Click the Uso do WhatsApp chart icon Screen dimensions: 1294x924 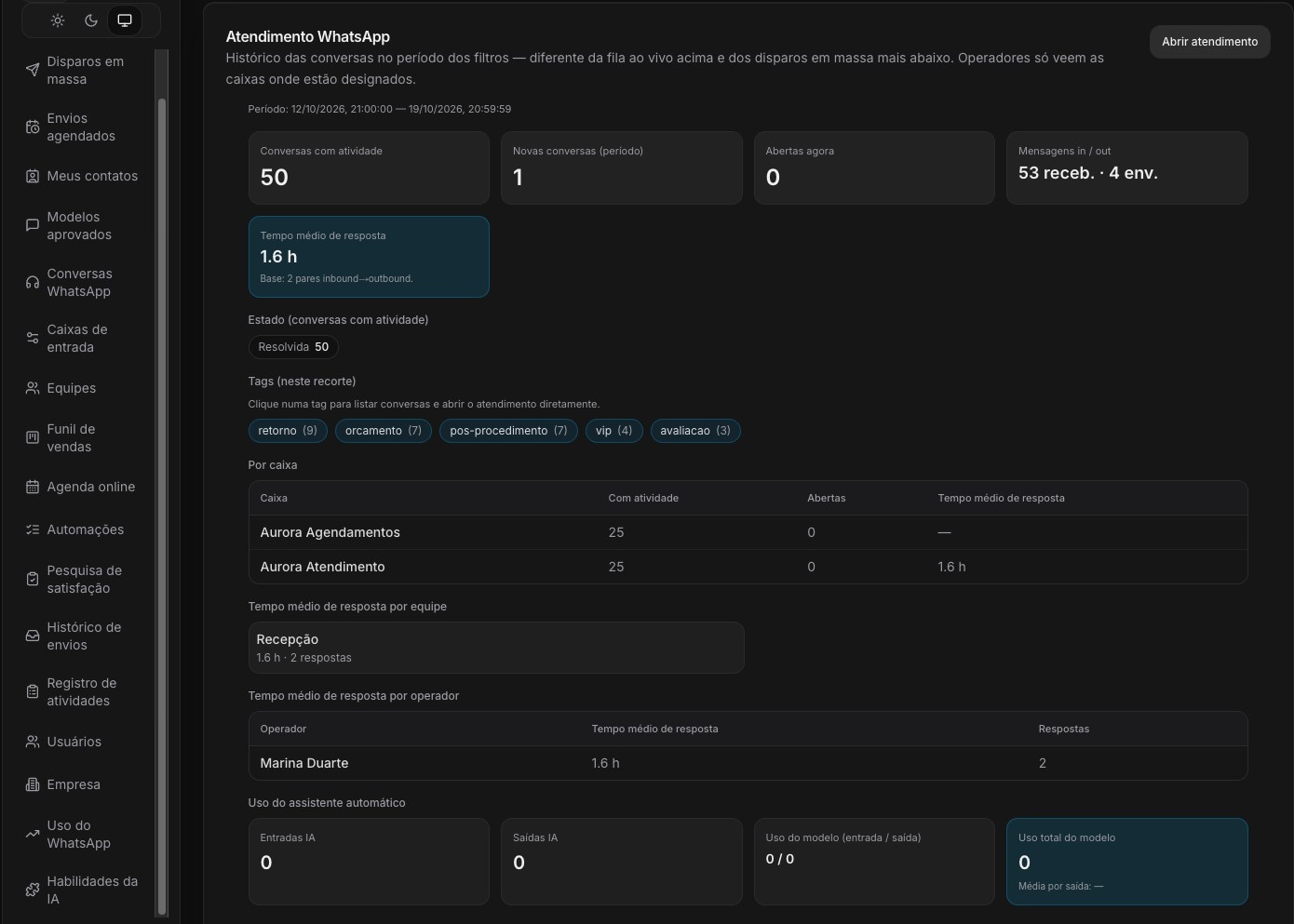point(33,835)
